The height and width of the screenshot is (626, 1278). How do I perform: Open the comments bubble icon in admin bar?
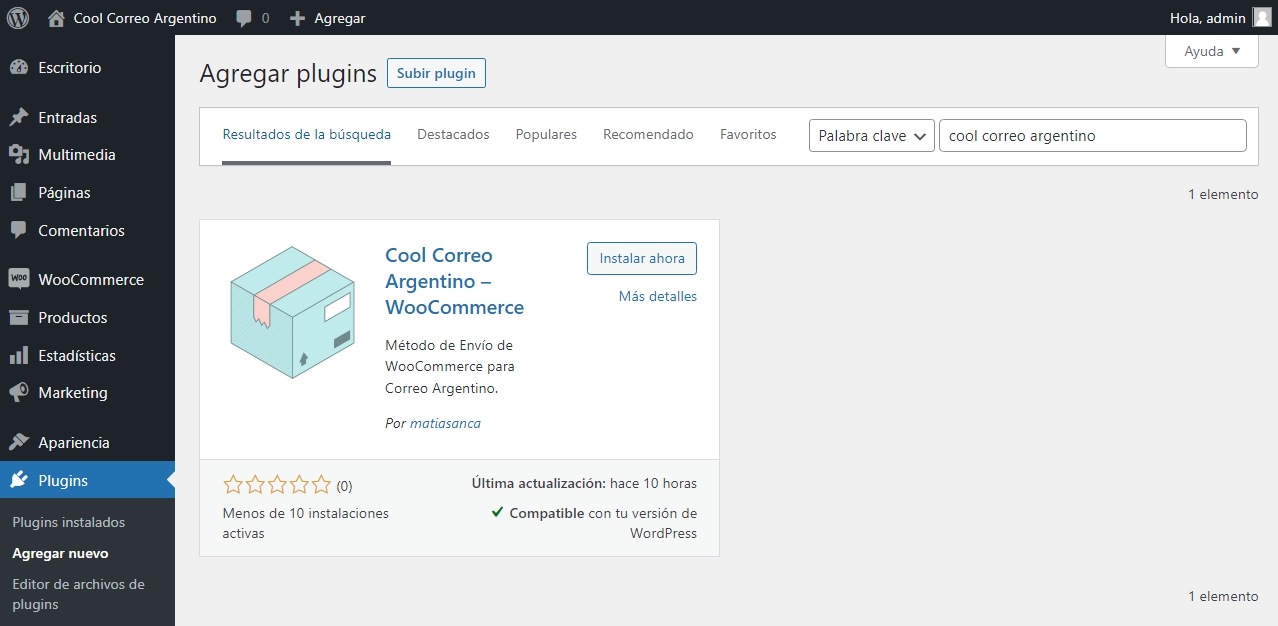coord(244,18)
